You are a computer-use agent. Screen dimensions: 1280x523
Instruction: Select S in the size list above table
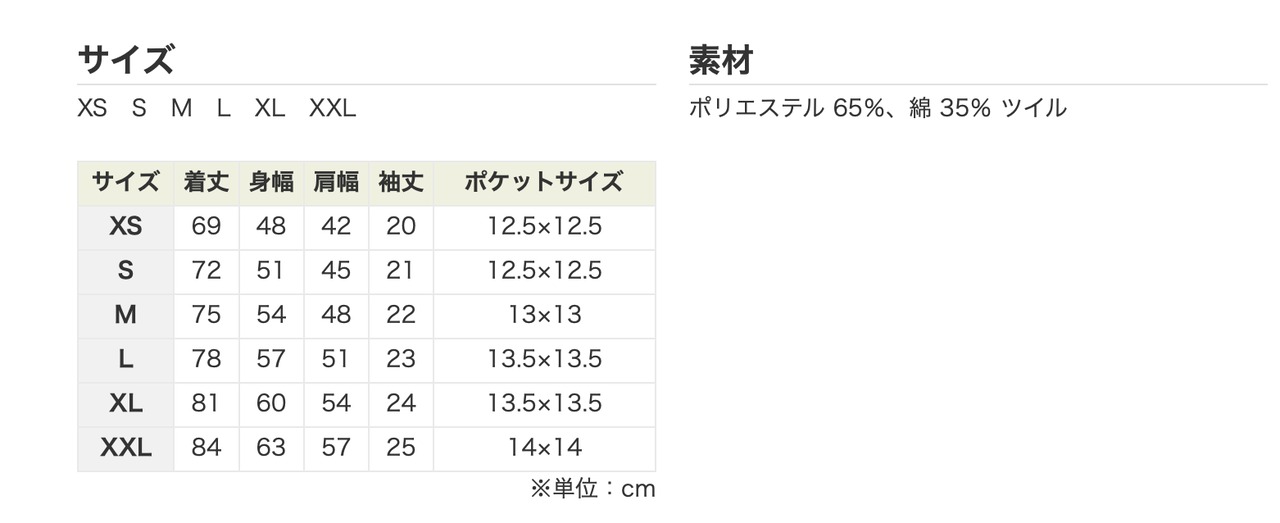(x=139, y=108)
